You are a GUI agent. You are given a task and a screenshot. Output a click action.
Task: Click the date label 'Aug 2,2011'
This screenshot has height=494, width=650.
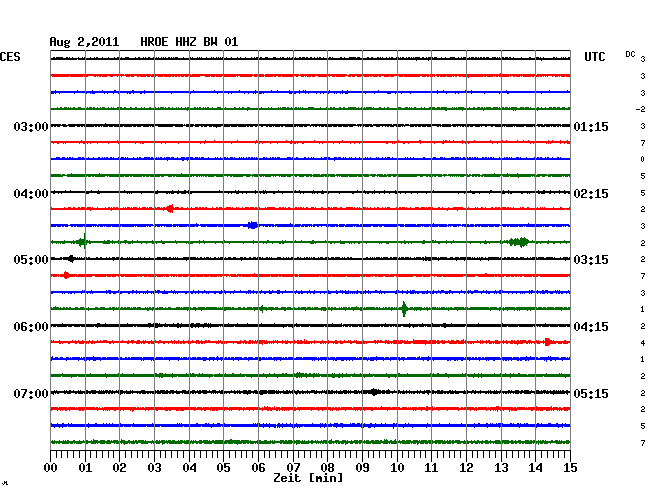(84, 42)
